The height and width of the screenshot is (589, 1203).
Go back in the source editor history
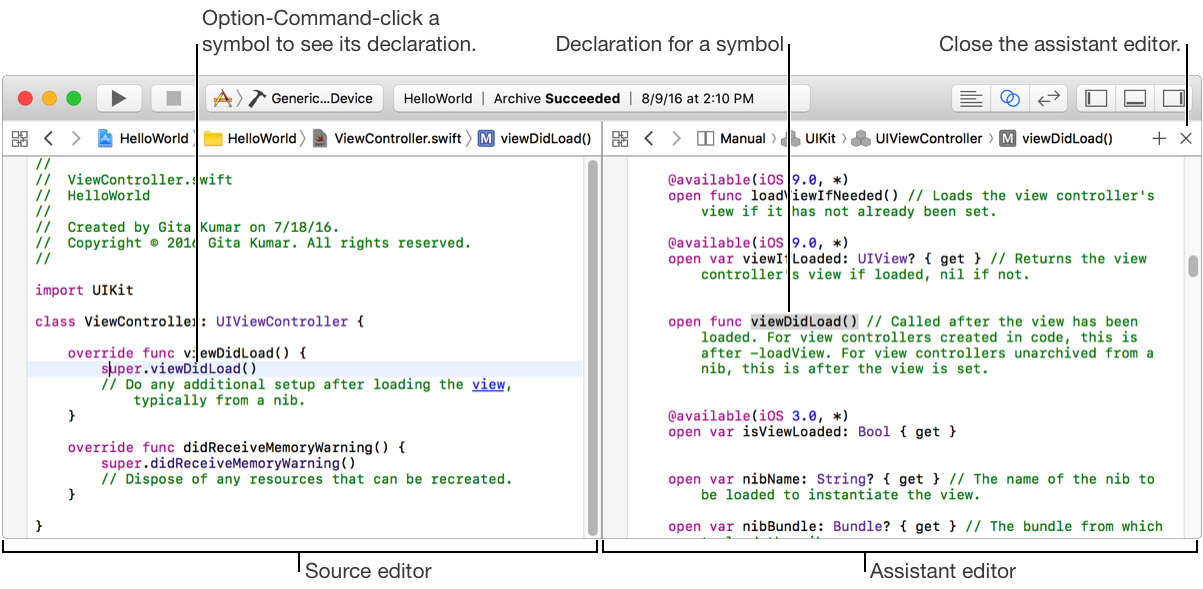(x=48, y=139)
